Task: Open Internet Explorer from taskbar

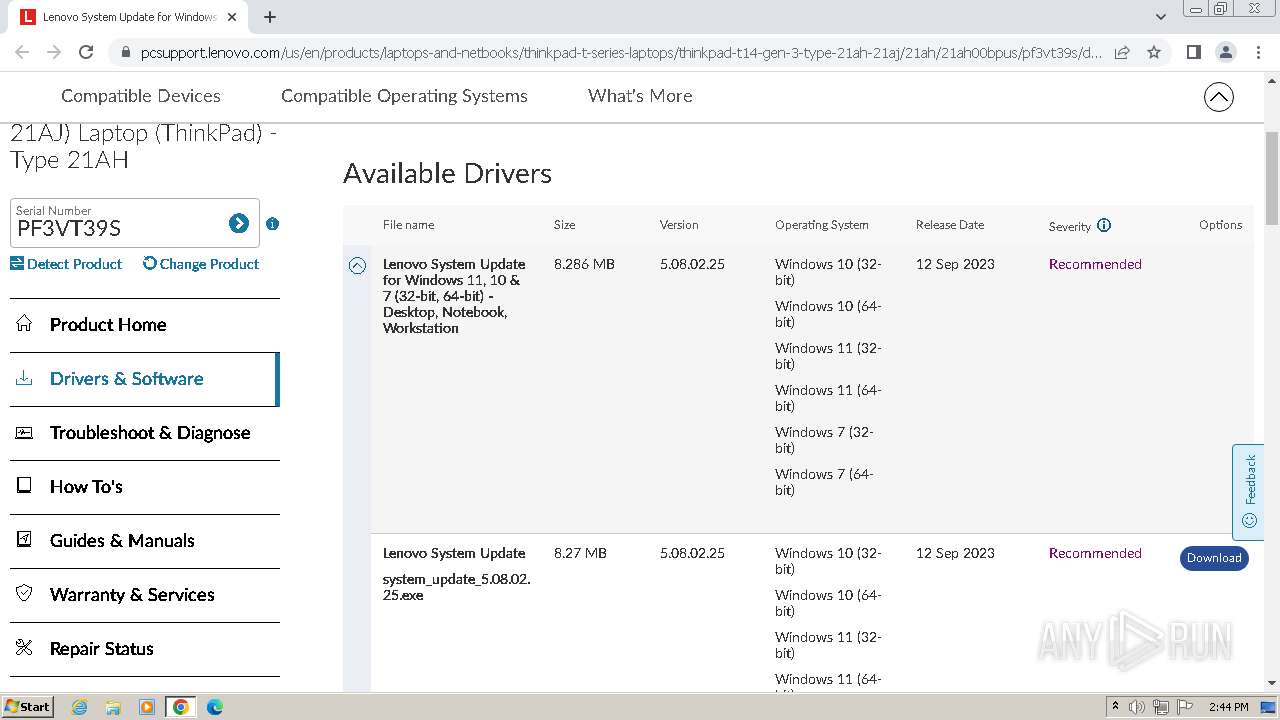Action: (80, 707)
